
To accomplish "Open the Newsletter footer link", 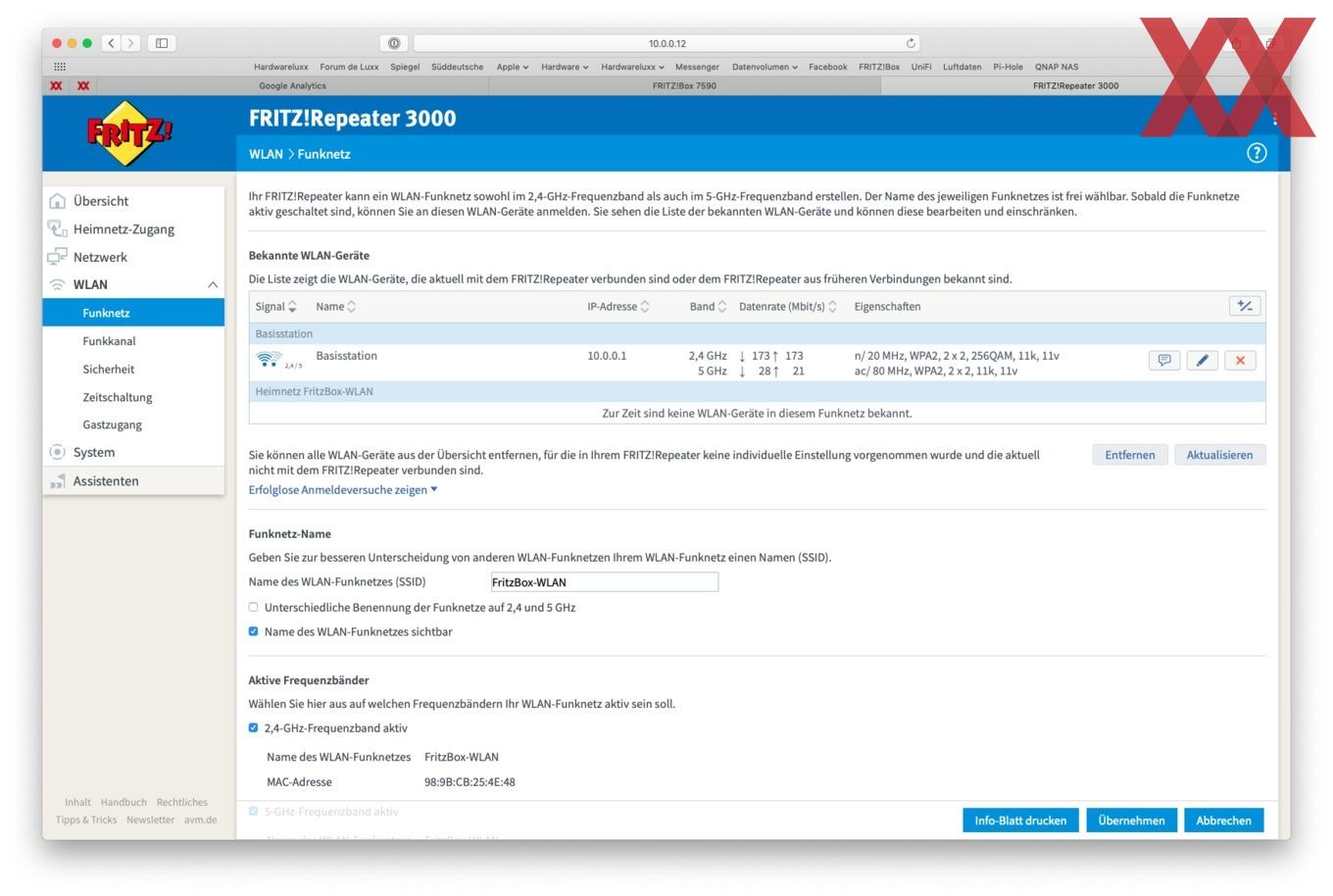I will click(x=150, y=820).
